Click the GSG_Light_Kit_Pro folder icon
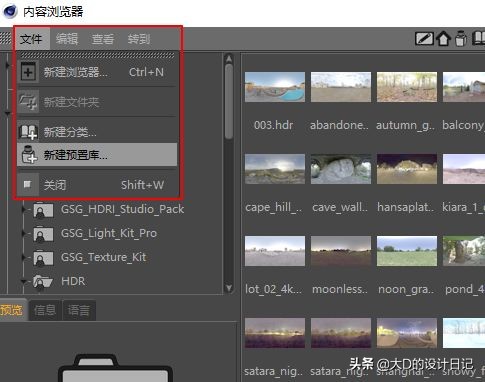 pyautogui.click(x=43, y=234)
